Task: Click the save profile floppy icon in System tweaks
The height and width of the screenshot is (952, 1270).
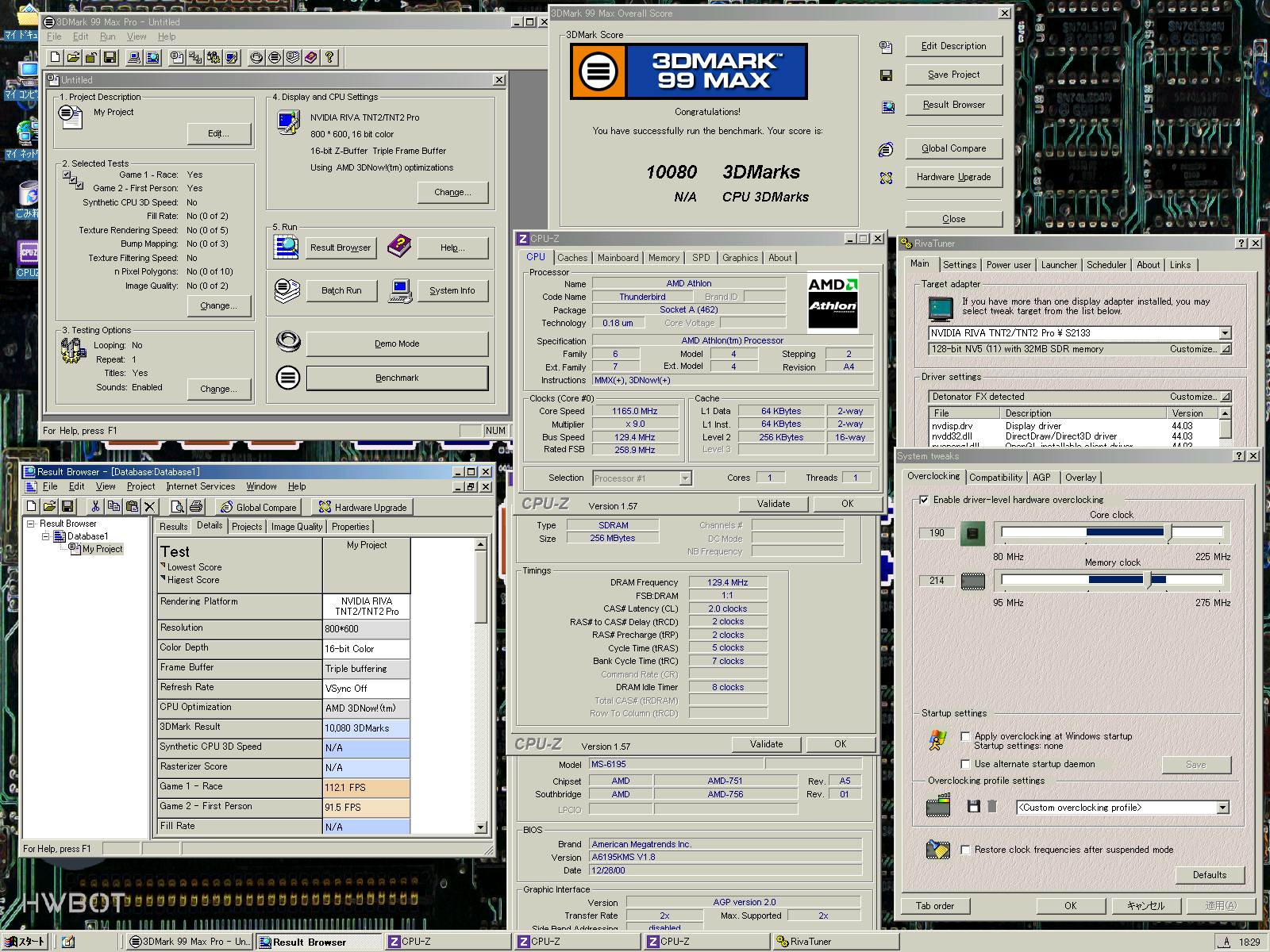Action: (974, 807)
